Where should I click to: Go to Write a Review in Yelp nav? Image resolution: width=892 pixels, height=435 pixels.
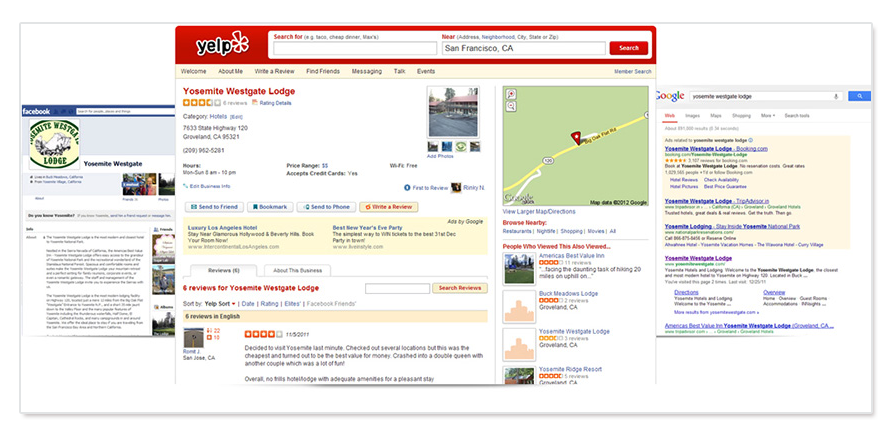(x=274, y=72)
